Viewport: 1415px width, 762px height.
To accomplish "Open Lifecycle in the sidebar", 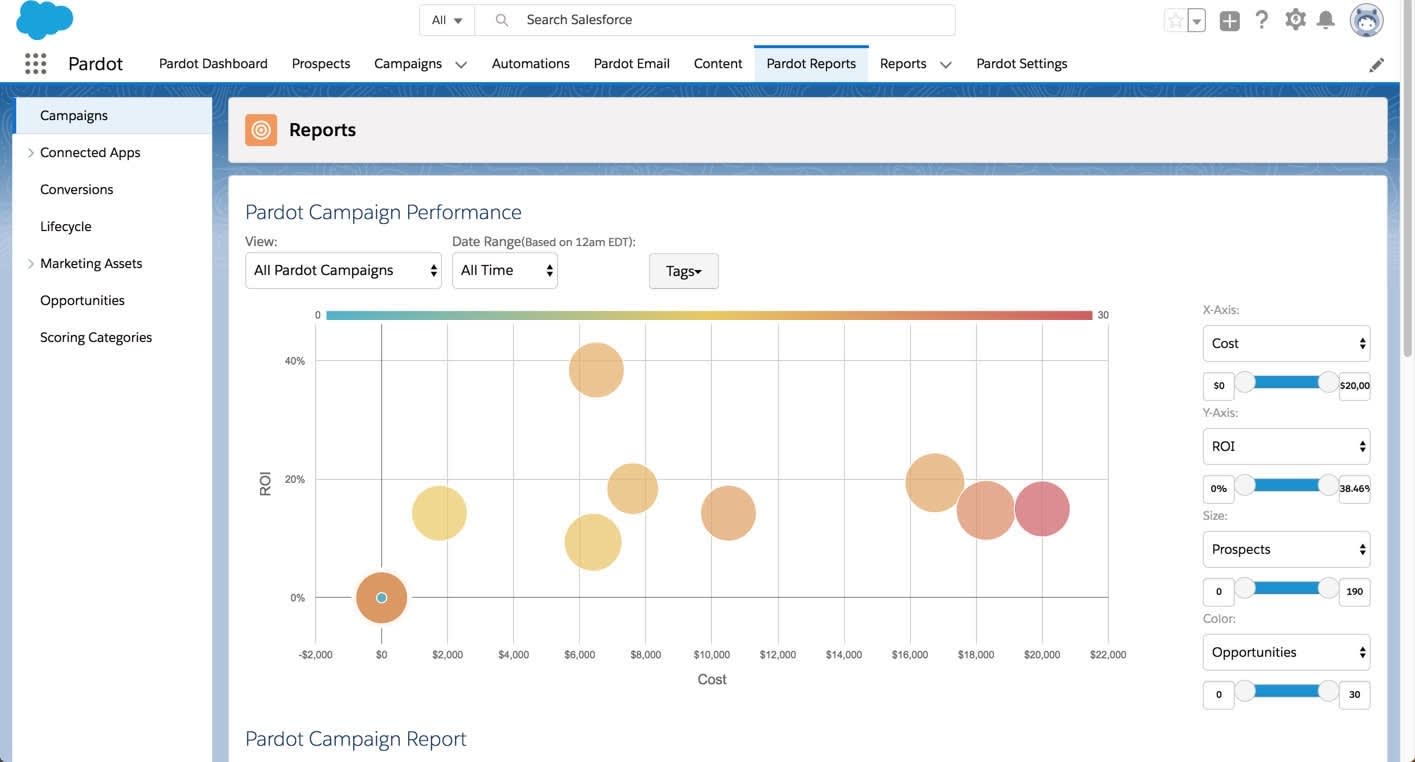I will tap(65, 226).
